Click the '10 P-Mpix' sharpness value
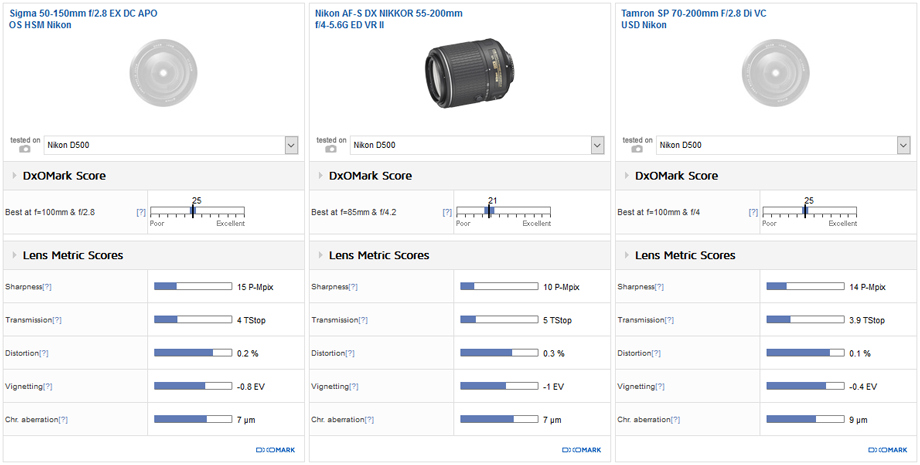 562,287
